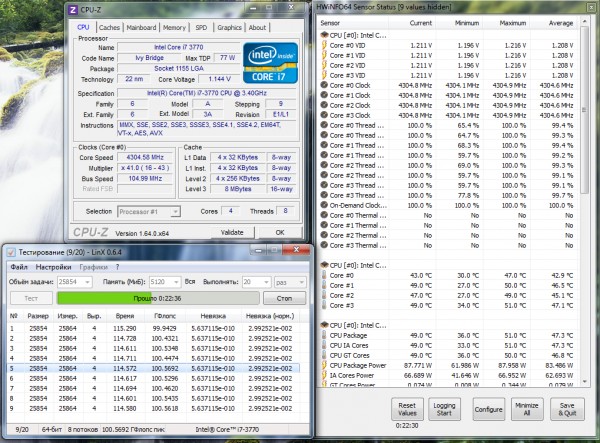Screen dimensions: 600x443
Task: Click the Core #3 temperature thermometer icon
Action: point(324,305)
